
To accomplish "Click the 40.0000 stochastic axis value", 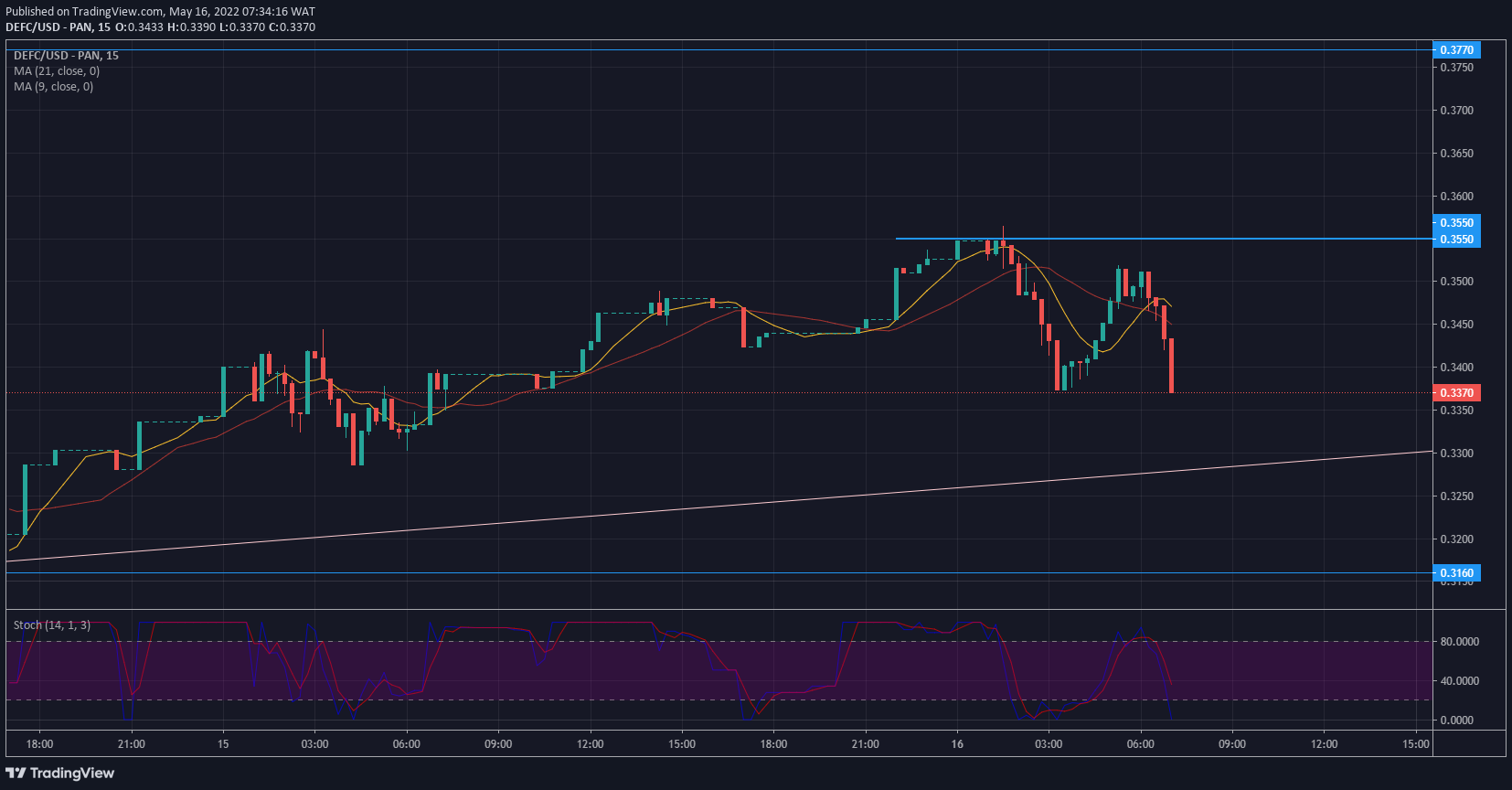I will 1460,681.
